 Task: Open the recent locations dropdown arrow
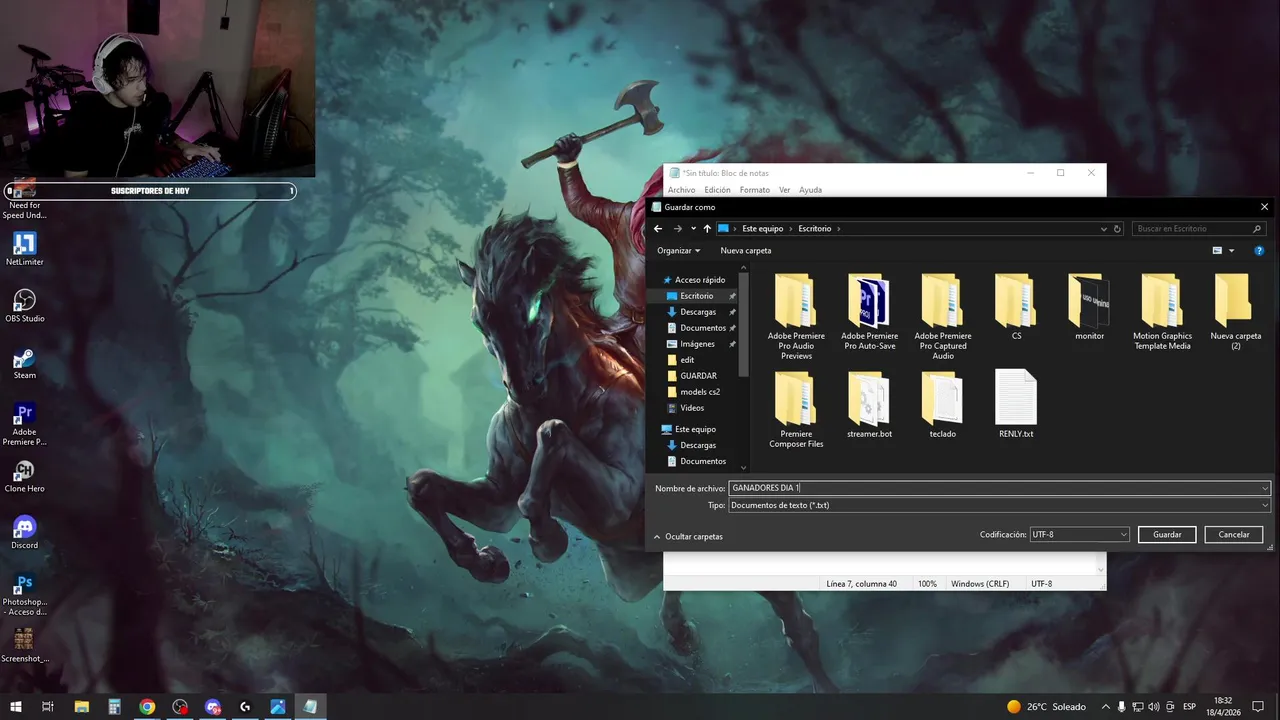tap(693, 229)
